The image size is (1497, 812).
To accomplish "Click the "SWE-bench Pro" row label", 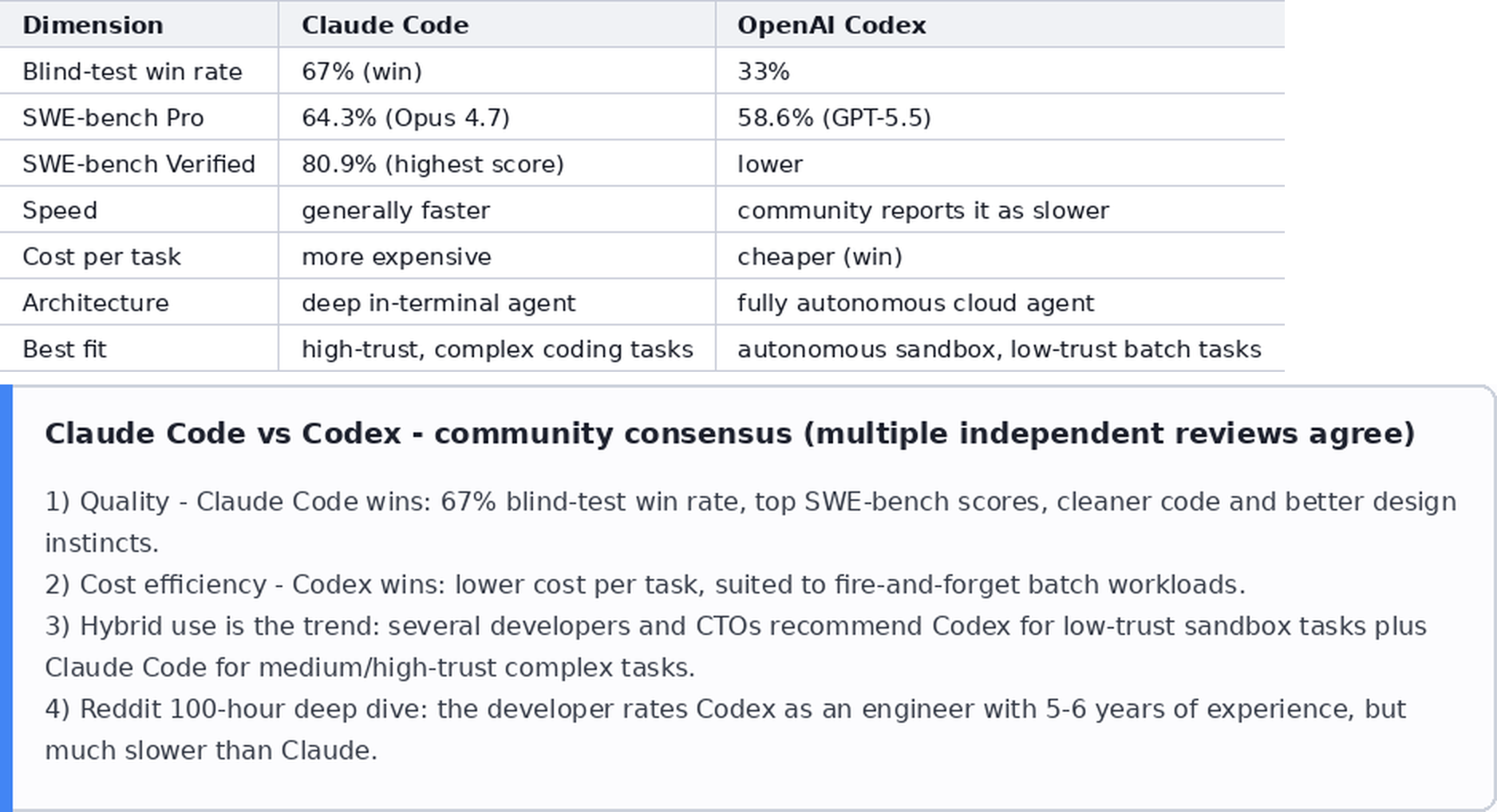I will tap(139, 117).
